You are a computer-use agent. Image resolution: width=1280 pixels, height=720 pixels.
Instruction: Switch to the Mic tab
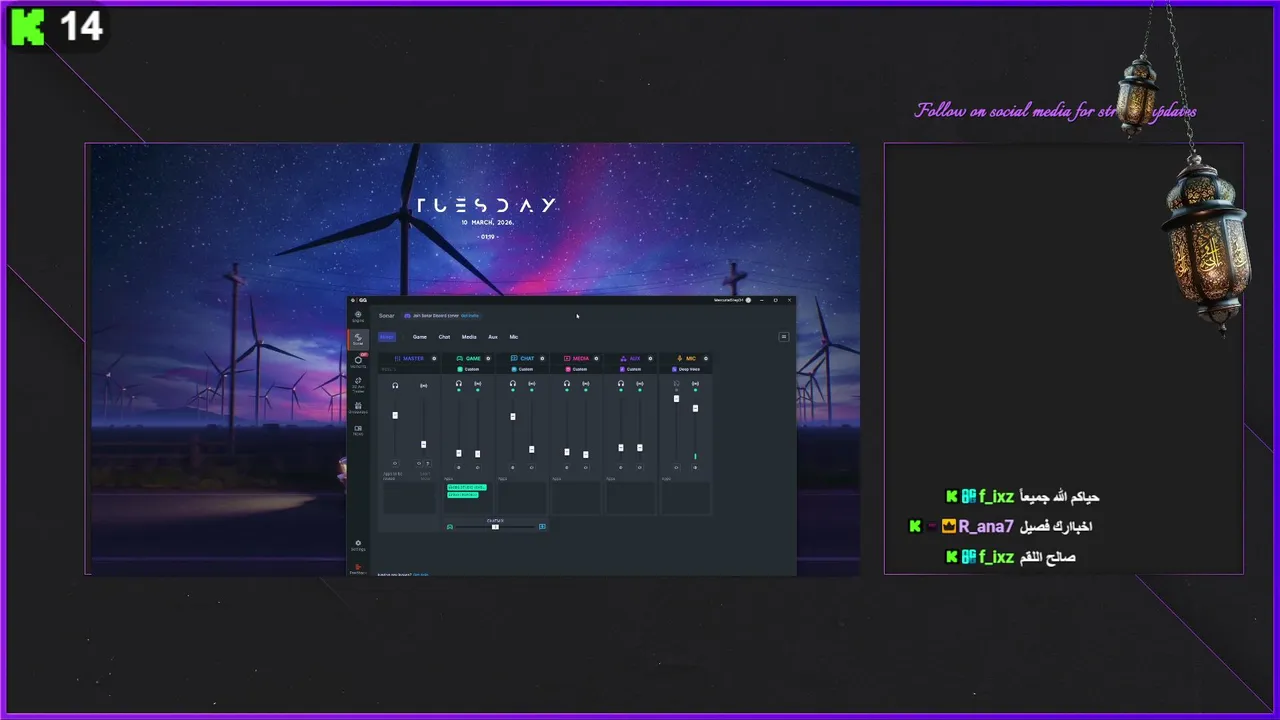click(514, 337)
